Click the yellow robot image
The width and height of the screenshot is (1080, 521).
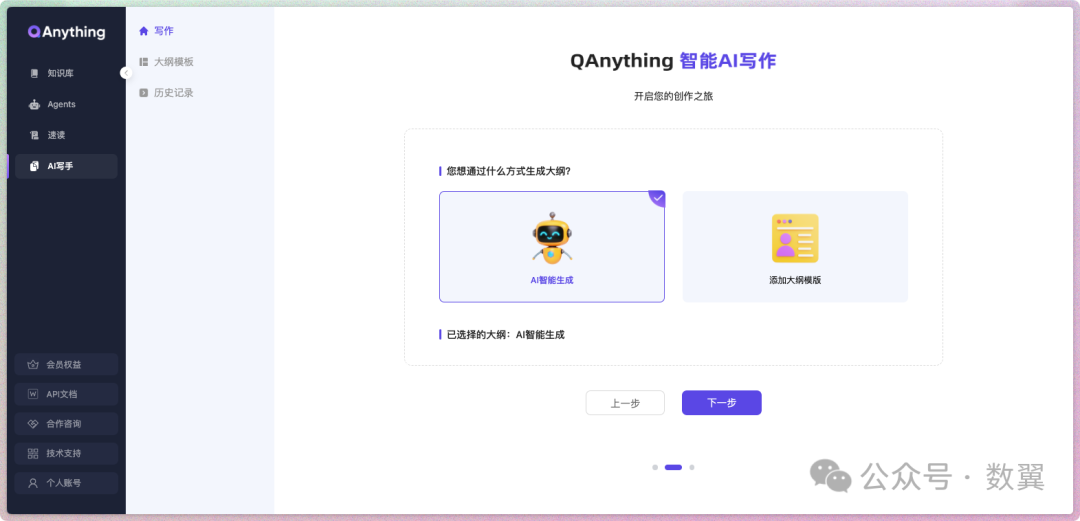point(552,238)
